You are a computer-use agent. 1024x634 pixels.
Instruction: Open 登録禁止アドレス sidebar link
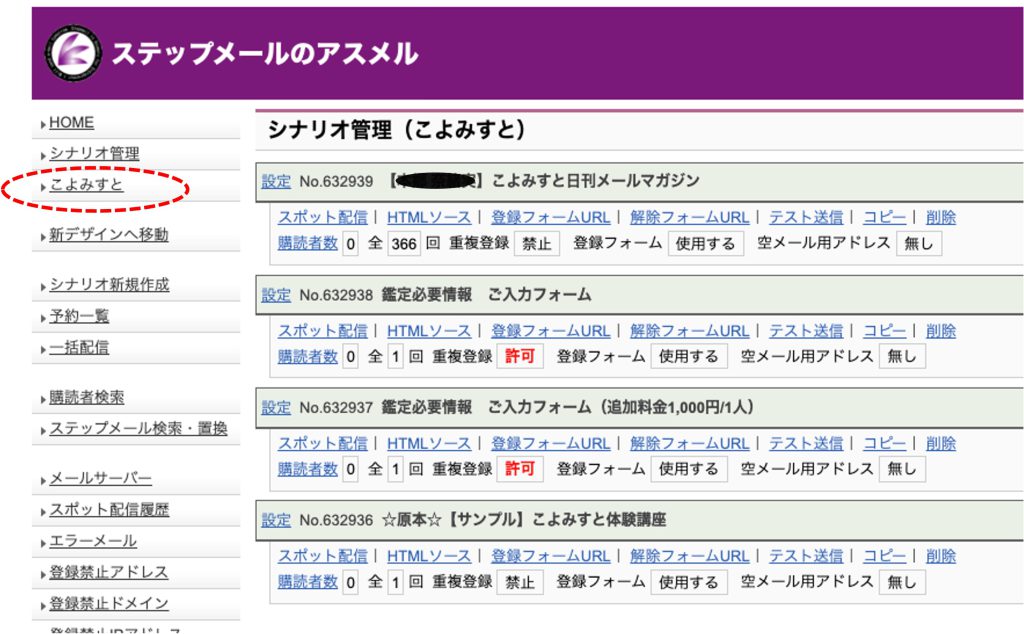point(108,572)
